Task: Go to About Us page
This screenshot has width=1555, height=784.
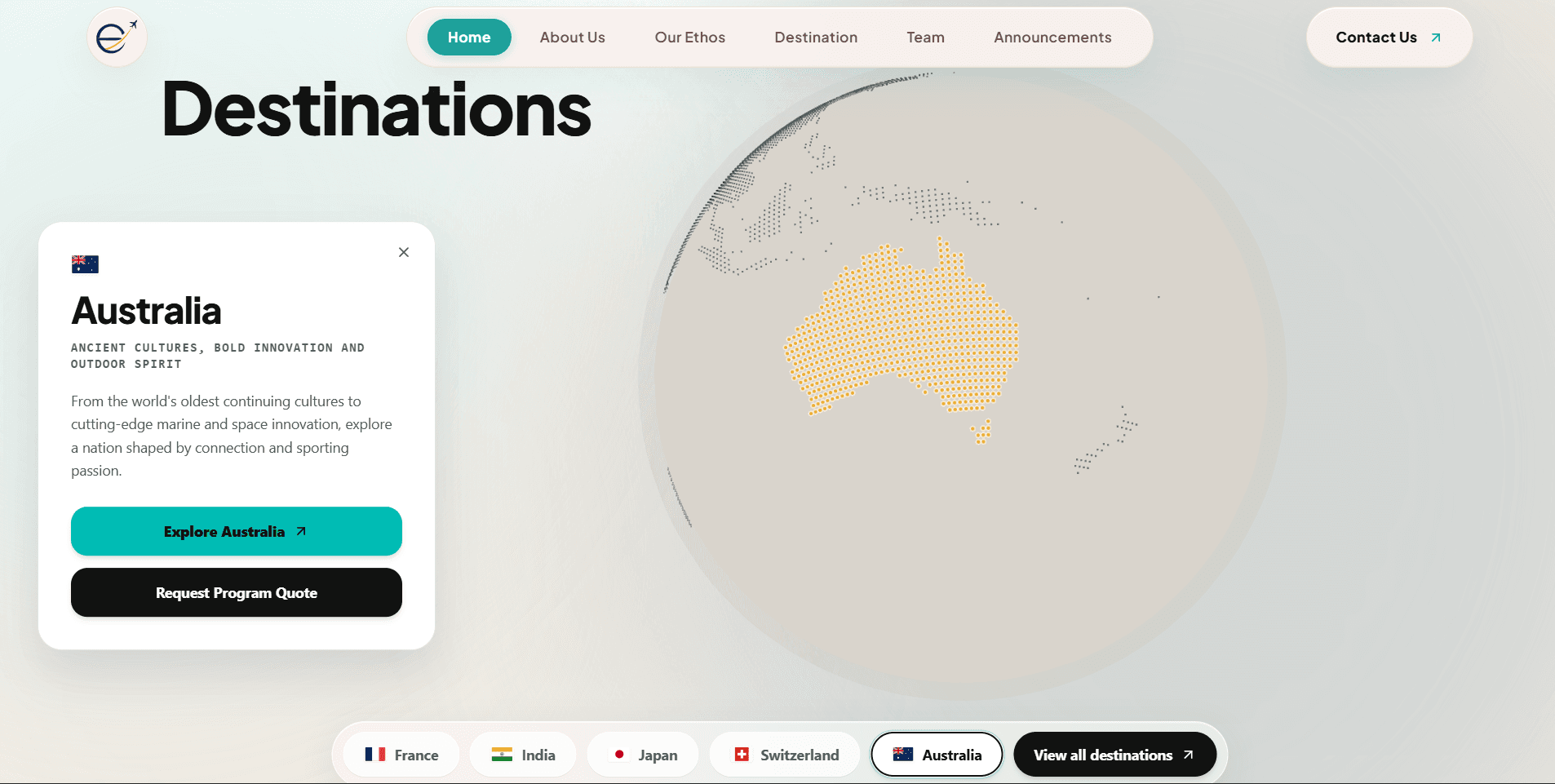Action: pyautogui.click(x=573, y=38)
